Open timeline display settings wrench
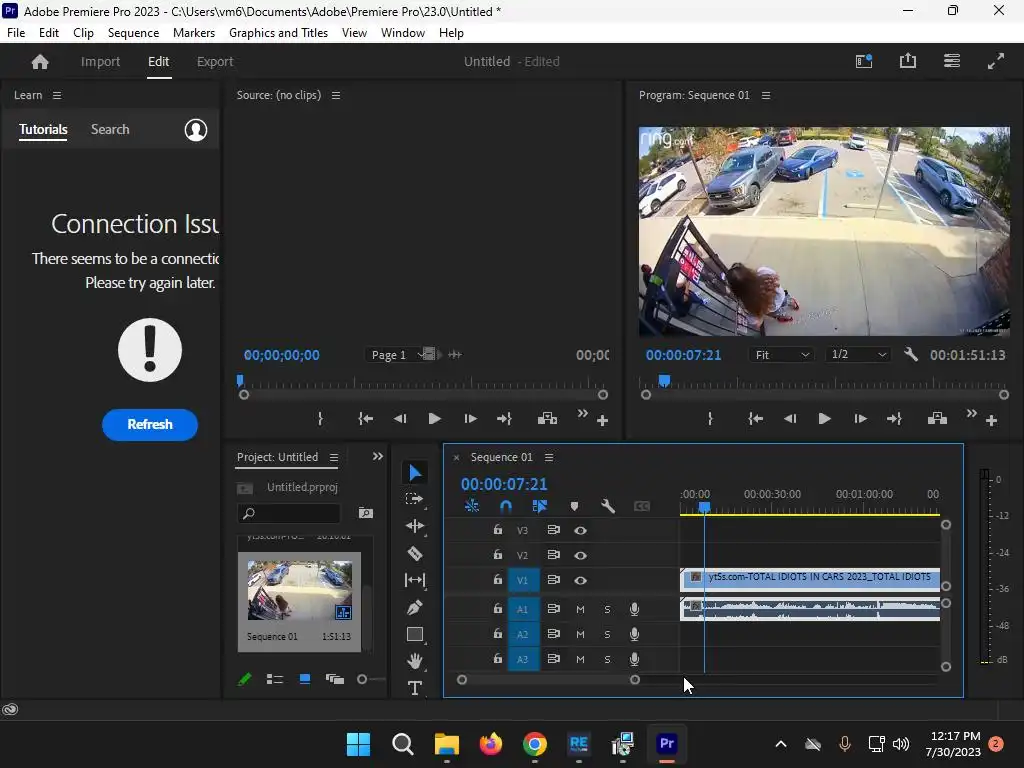This screenshot has width=1024, height=768. [607, 507]
